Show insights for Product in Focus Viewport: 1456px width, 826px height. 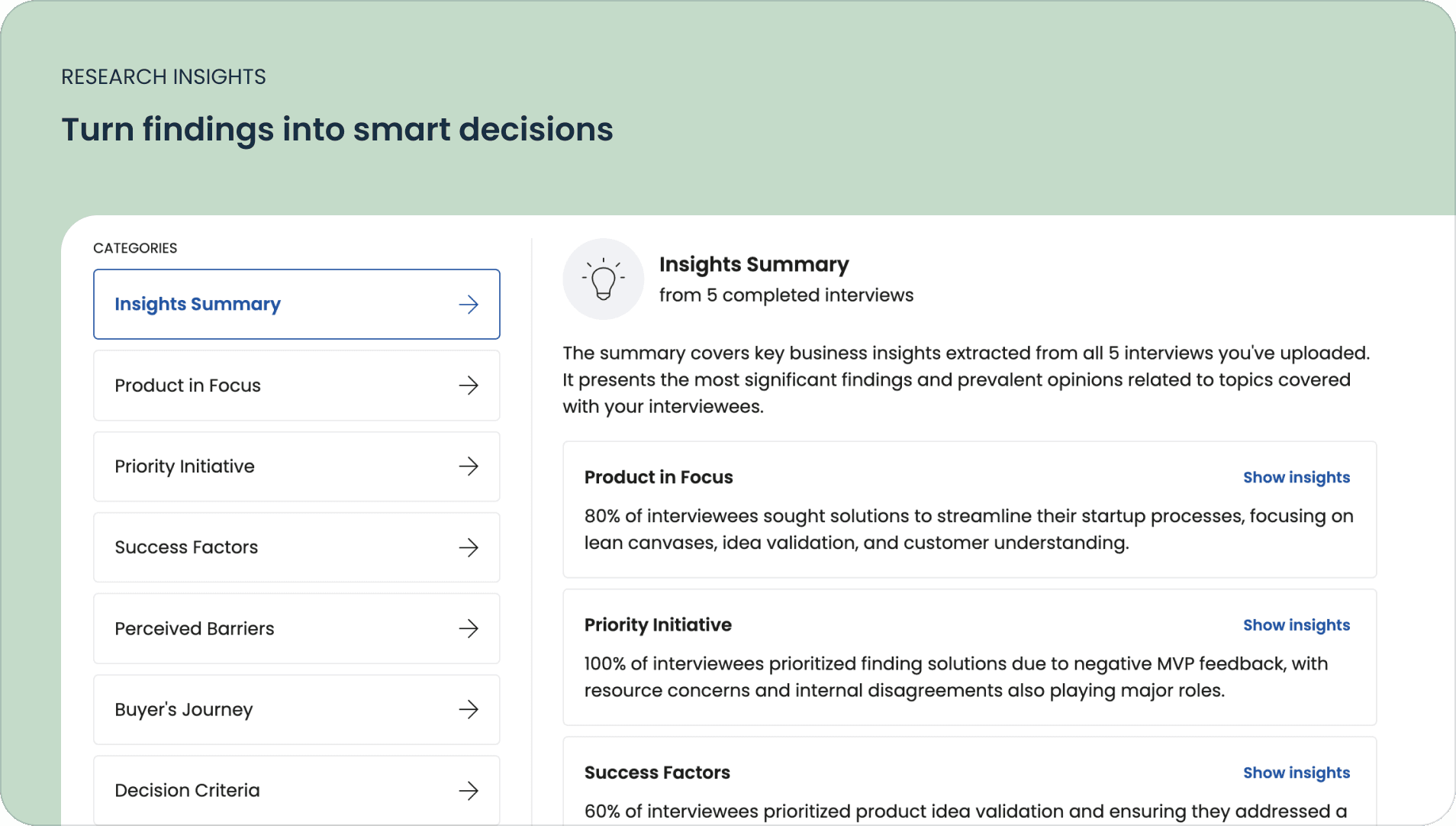(x=1296, y=477)
